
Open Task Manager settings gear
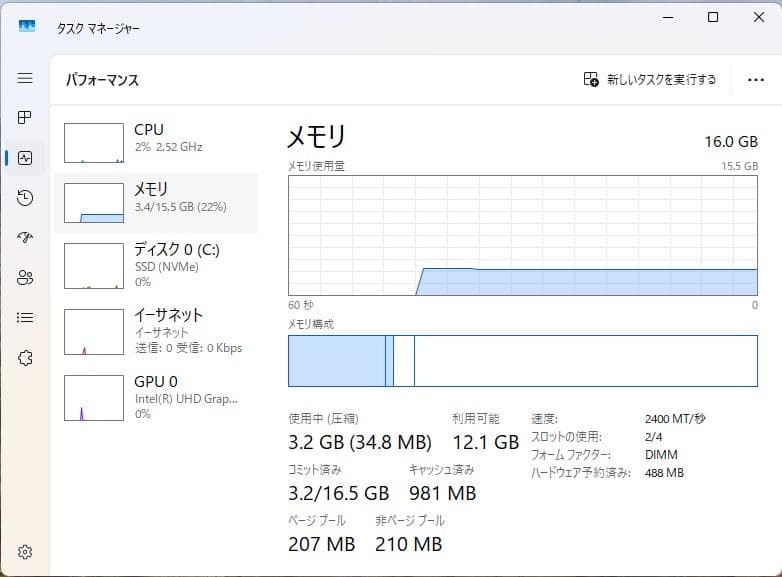25,552
